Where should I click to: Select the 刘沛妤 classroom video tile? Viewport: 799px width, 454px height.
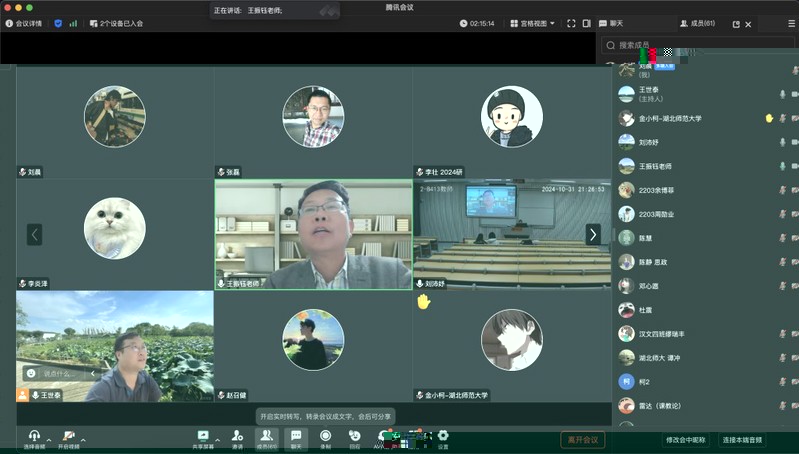[x=512, y=234]
